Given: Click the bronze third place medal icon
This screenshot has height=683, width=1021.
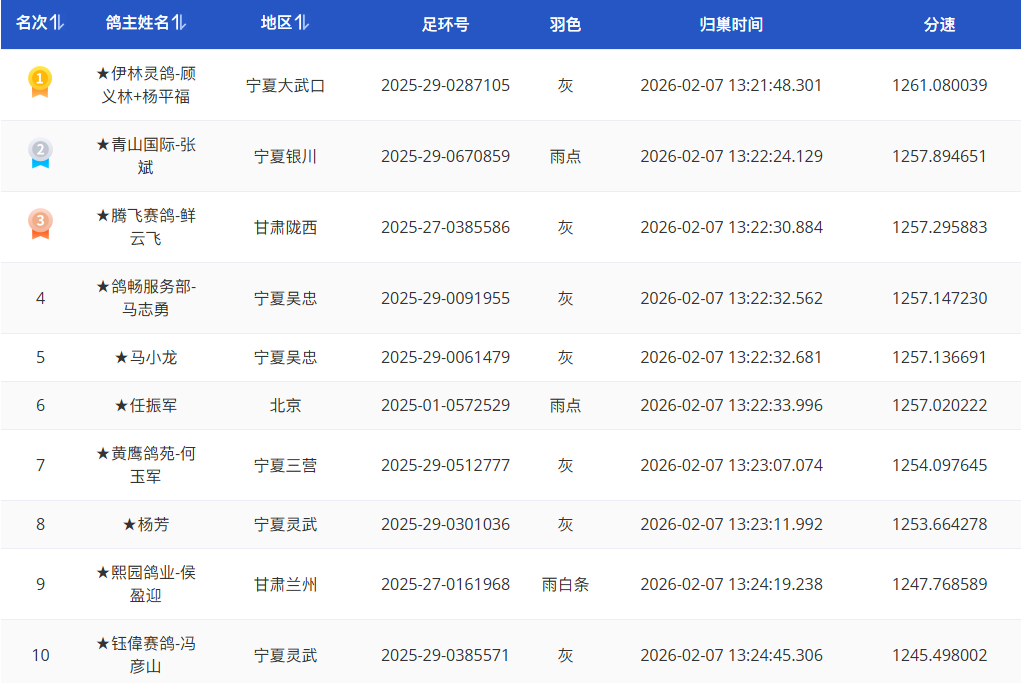Looking at the screenshot, I should (40, 224).
